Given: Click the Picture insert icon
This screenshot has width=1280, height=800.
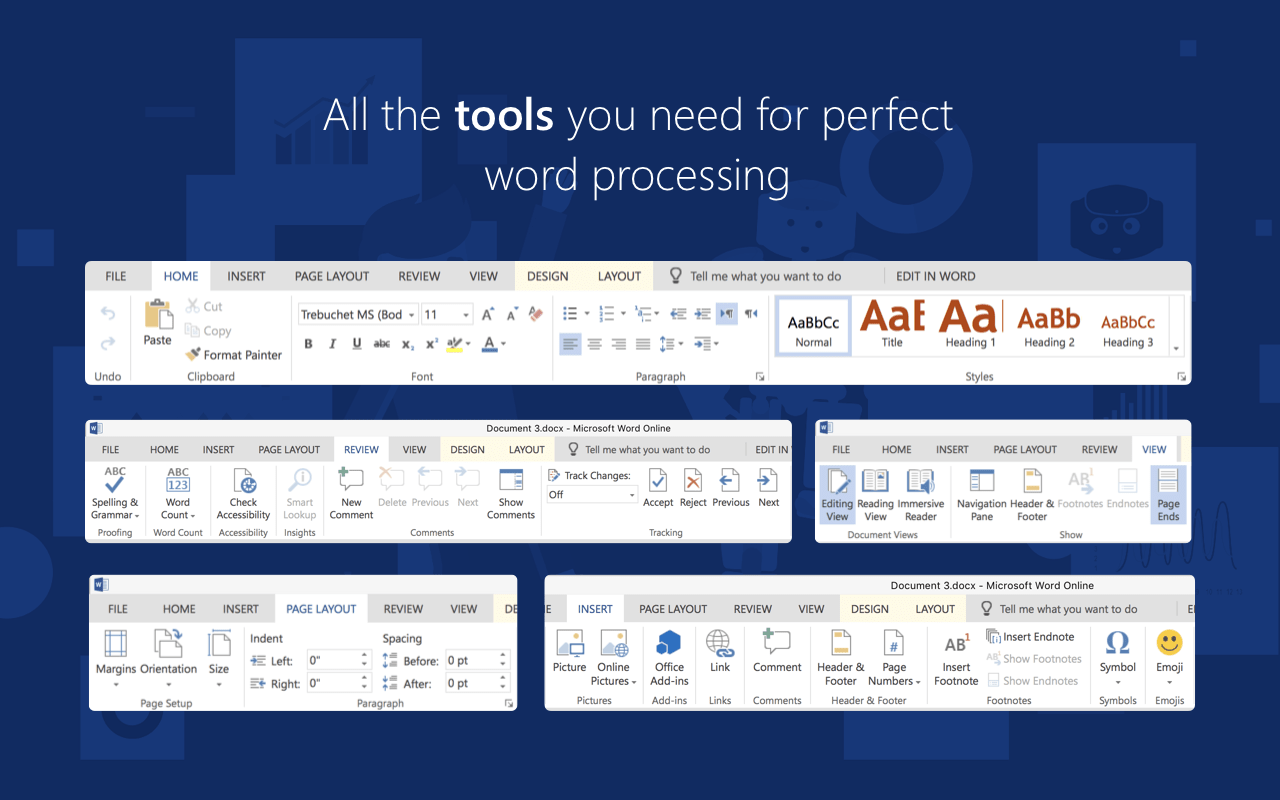Looking at the screenshot, I should pyautogui.click(x=570, y=643).
